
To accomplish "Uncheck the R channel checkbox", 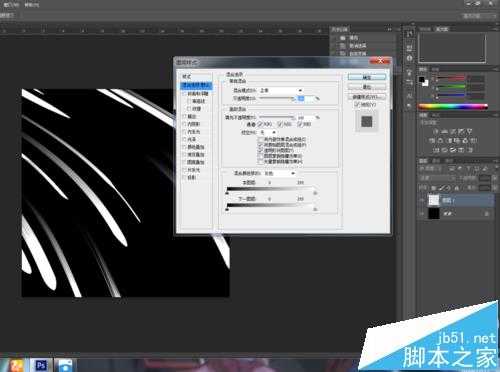I will tap(260, 124).
